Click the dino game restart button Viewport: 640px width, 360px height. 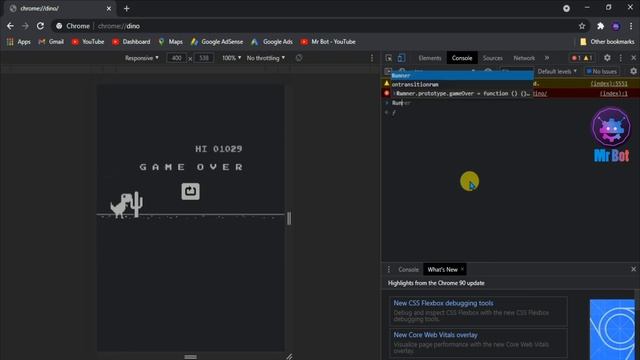click(191, 191)
